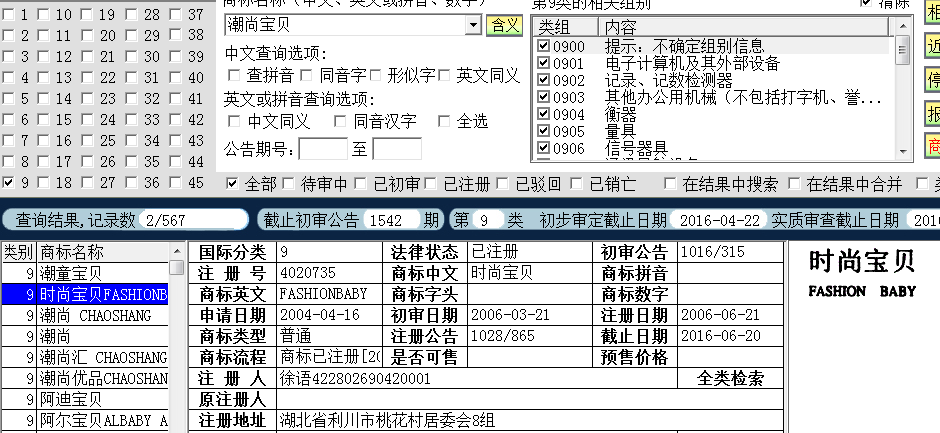Uncheck class 9 checkbox
This screenshot has width=940, height=433.
[x=8, y=182]
